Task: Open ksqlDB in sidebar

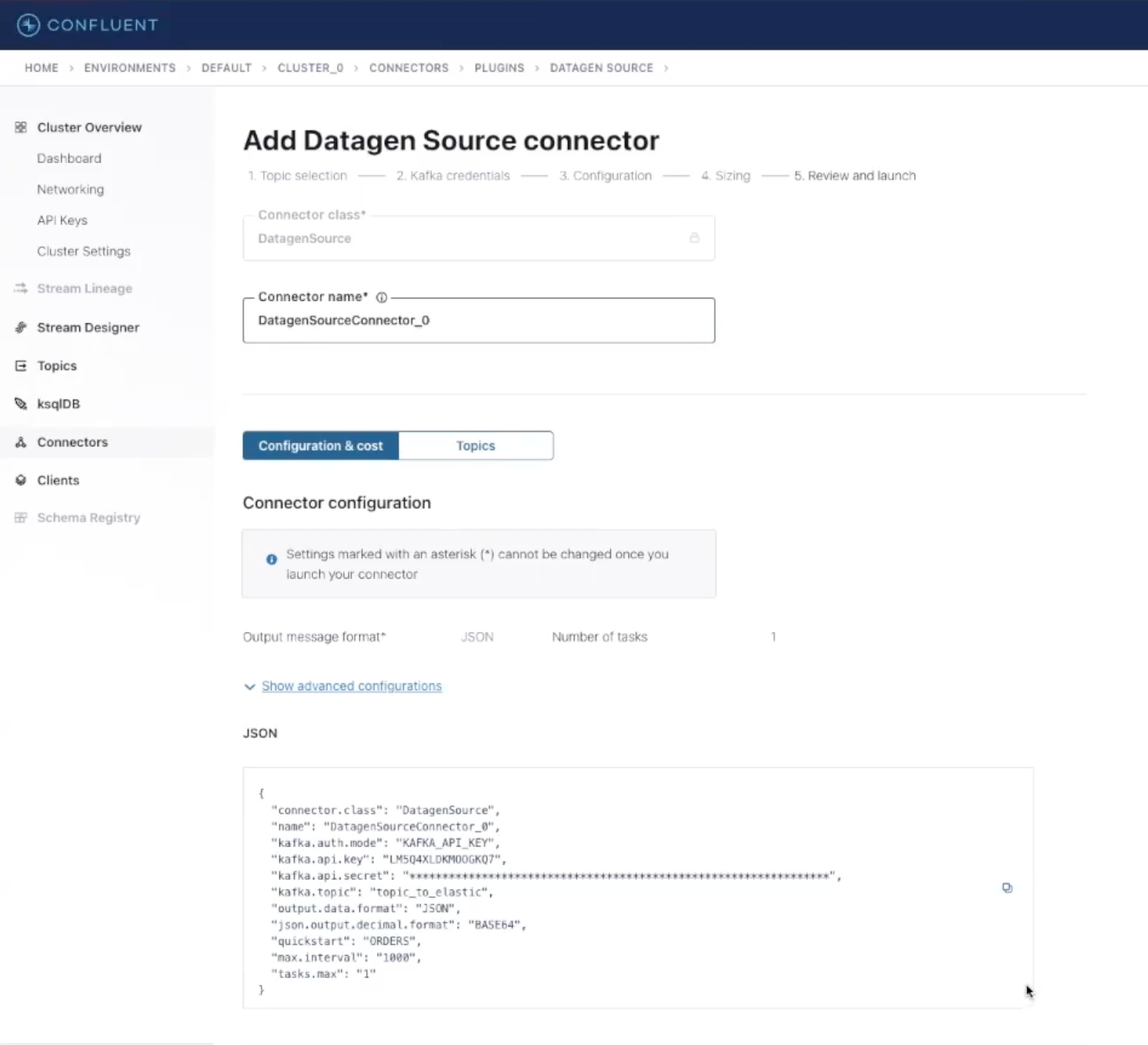Action: click(58, 404)
